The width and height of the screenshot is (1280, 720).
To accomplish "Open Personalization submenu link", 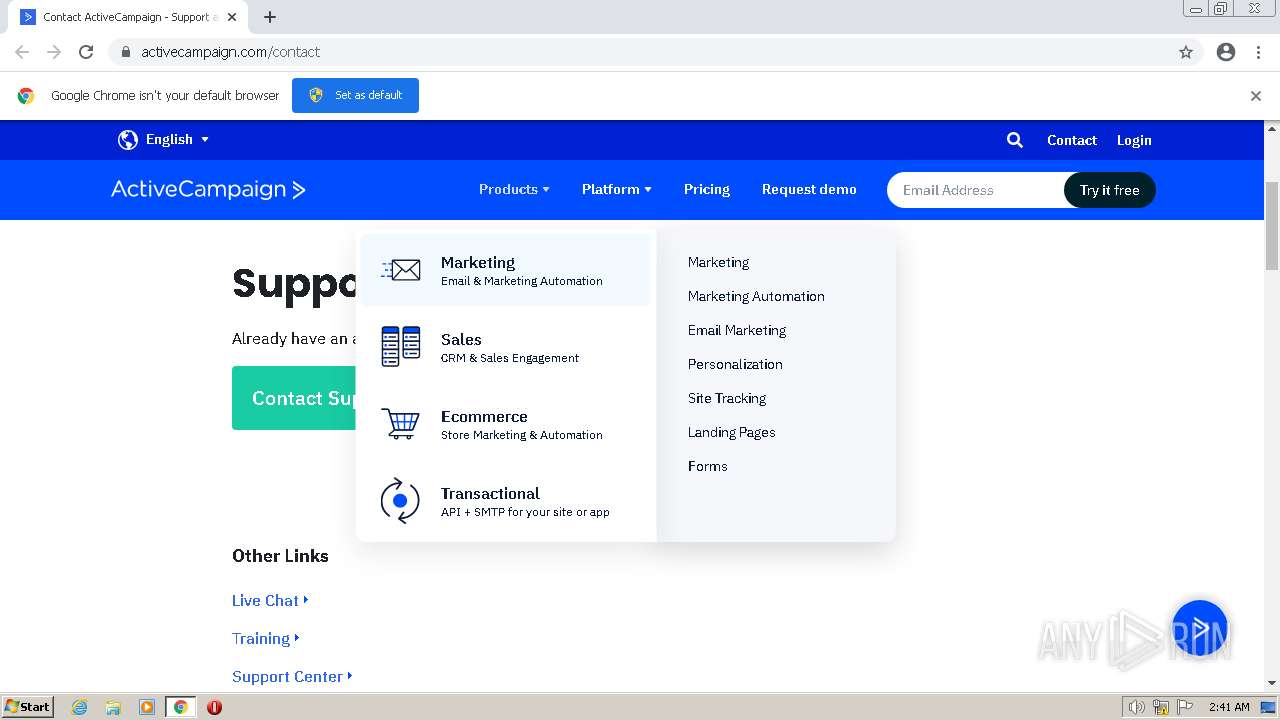I will (x=735, y=364).
